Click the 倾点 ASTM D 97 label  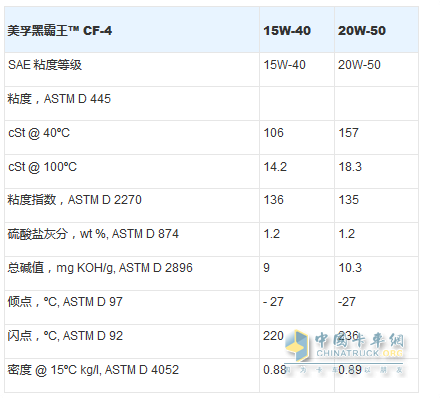pyautogui.click(x=65, y=302)
